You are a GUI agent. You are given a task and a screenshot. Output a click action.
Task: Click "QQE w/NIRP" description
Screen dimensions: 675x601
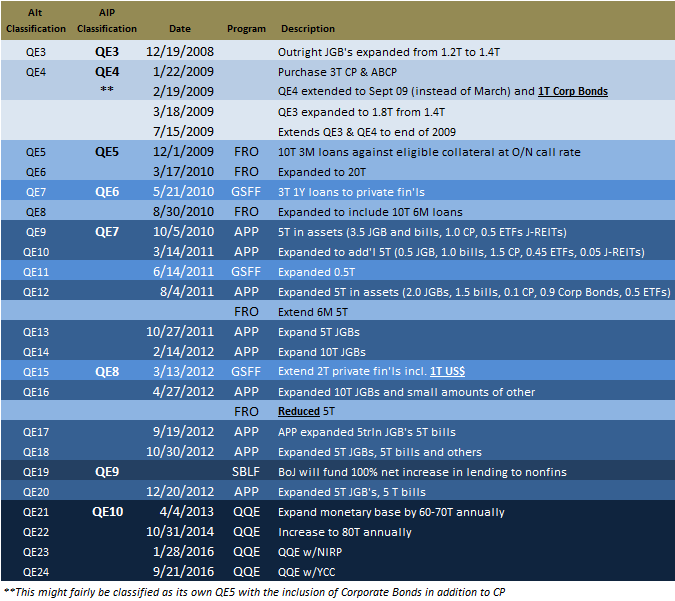tap(310, 552)
